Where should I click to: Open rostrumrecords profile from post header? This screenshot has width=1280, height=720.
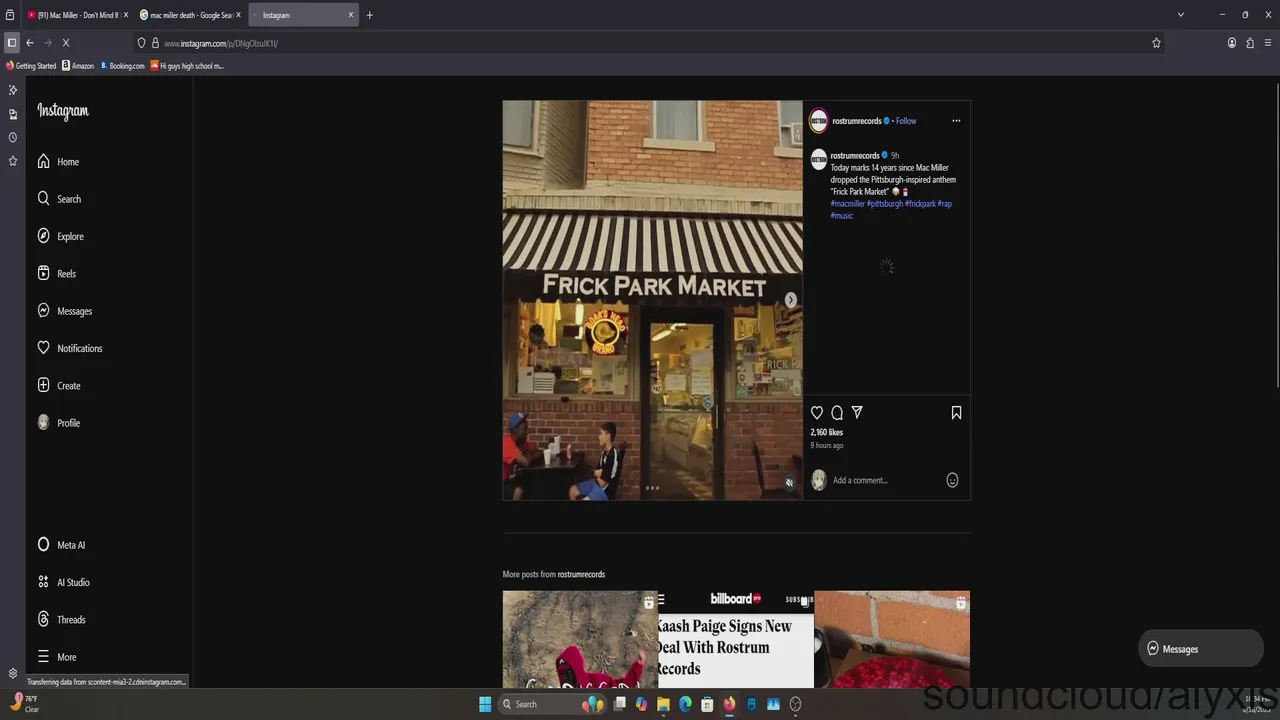857,121
